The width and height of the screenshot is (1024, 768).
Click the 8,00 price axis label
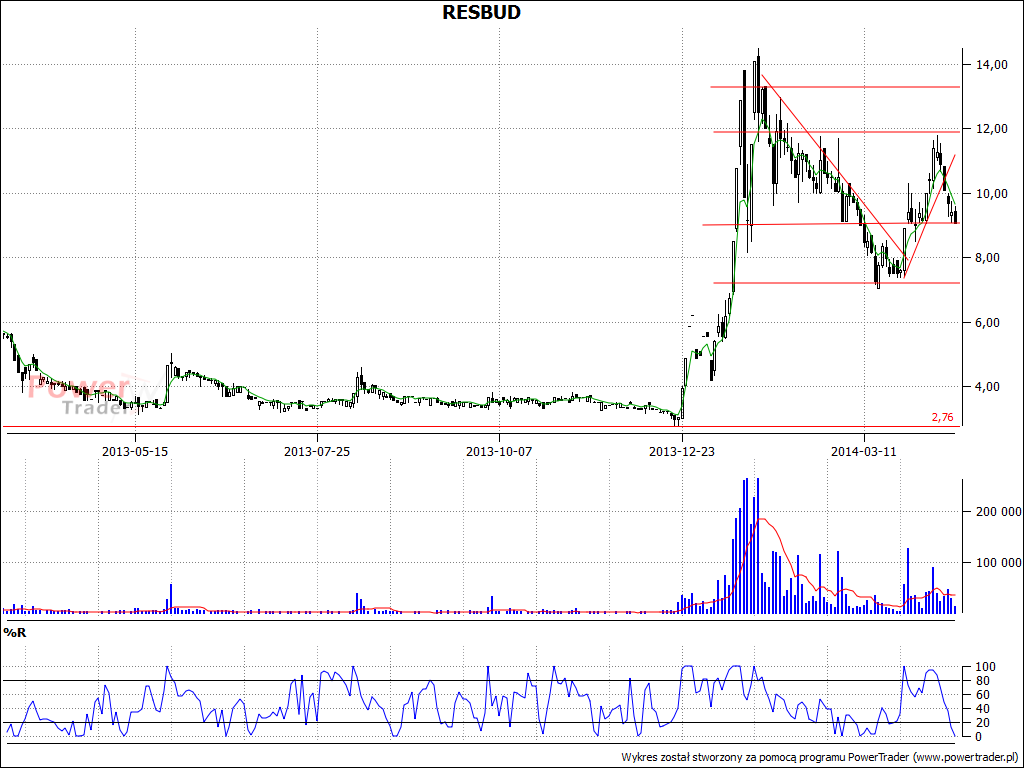[986, 258]
